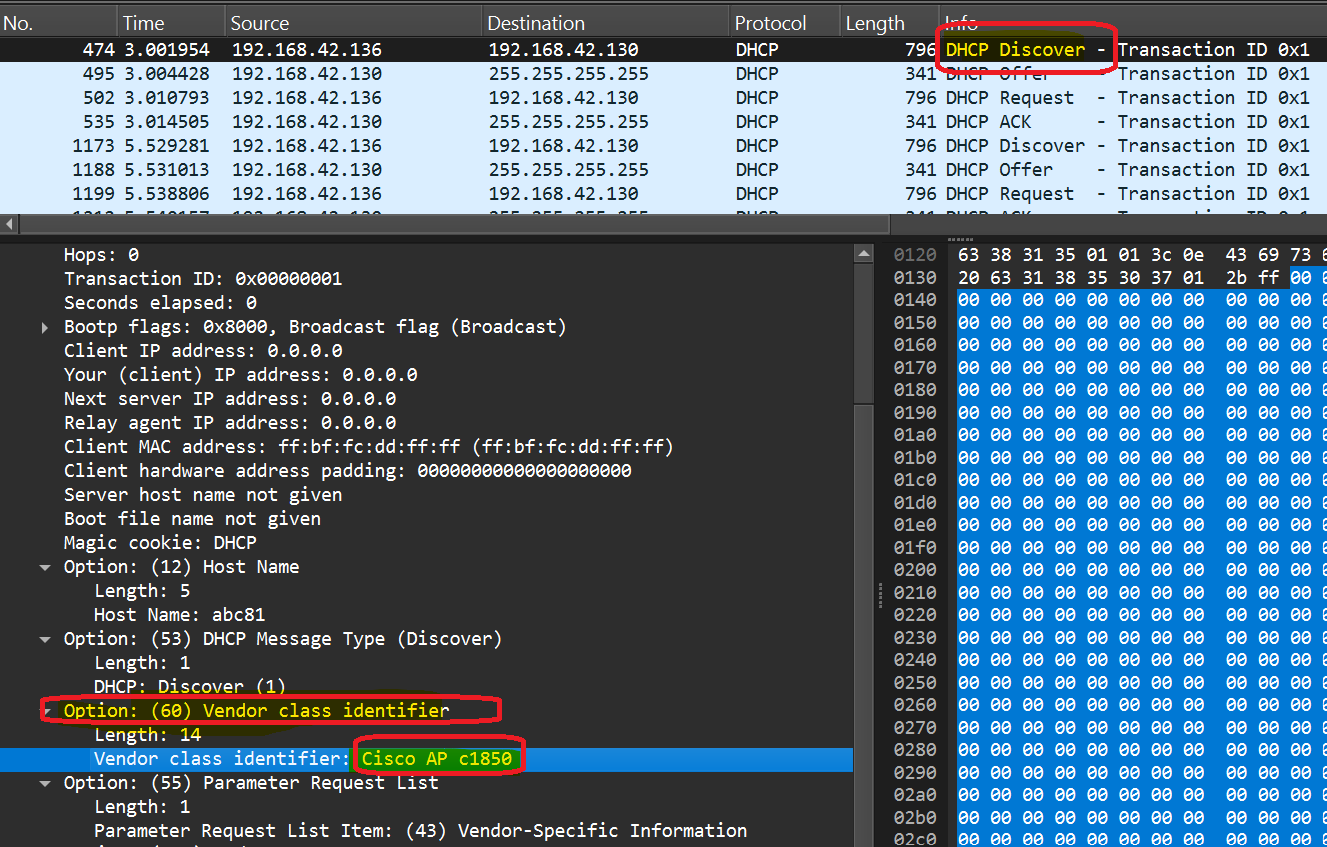This screenshot has width=1327, height=847.
Task: Collapse Option (55) Parameter Request List
Action: (44, 782)
